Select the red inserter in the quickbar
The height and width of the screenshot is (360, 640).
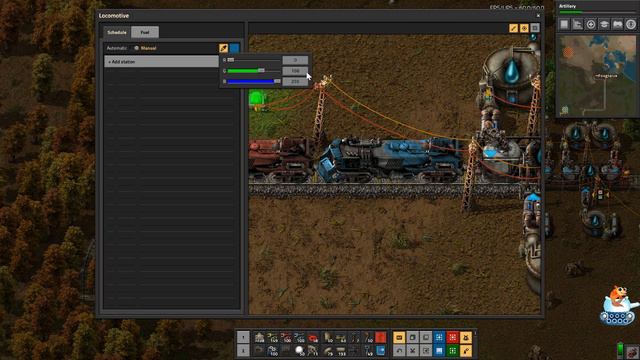[286, 337]
